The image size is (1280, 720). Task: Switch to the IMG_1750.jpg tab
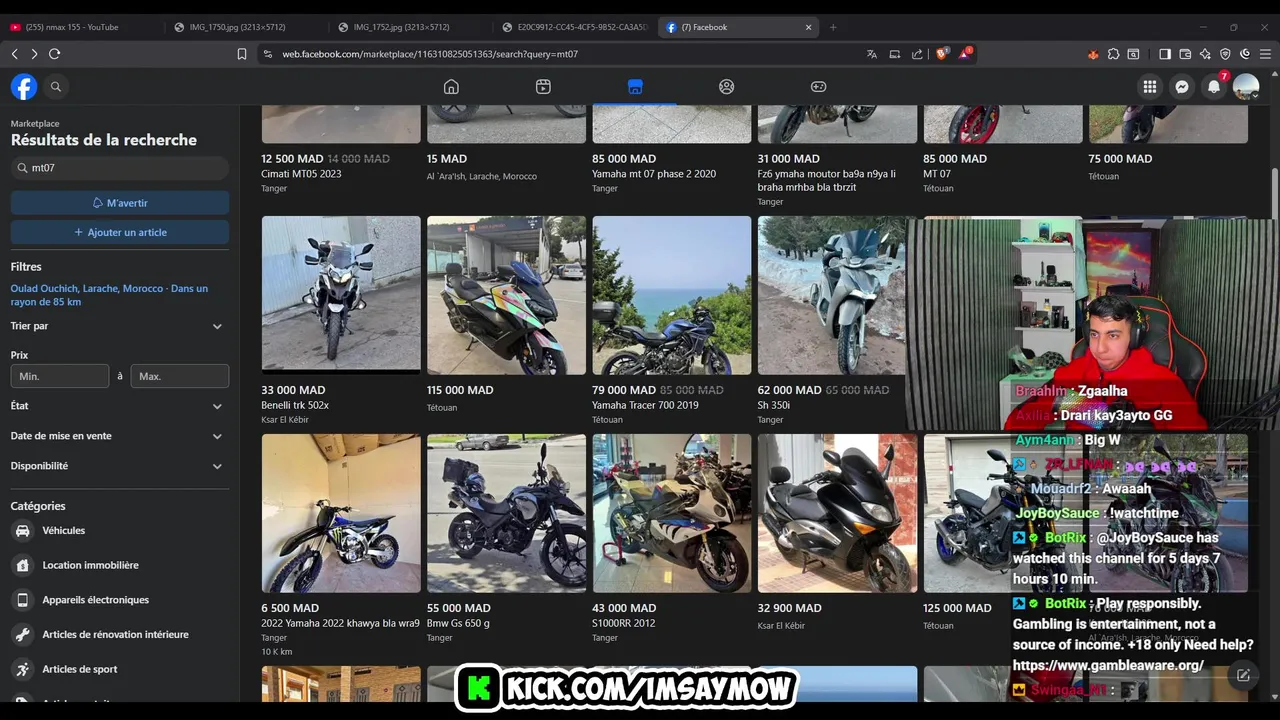coord(245,27)
